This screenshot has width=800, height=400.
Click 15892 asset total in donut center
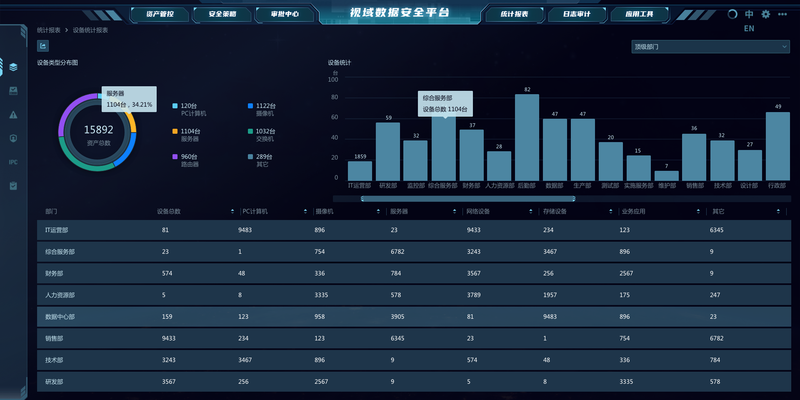click(x=98, y=130)
